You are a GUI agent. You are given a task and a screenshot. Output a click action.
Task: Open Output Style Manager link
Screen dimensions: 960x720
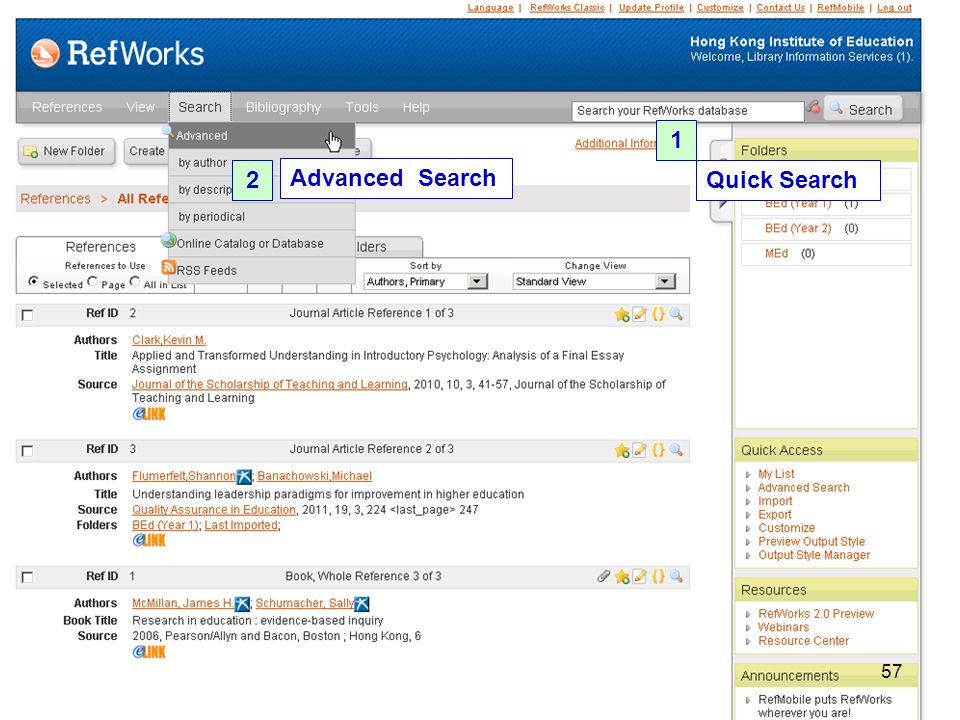814,555
